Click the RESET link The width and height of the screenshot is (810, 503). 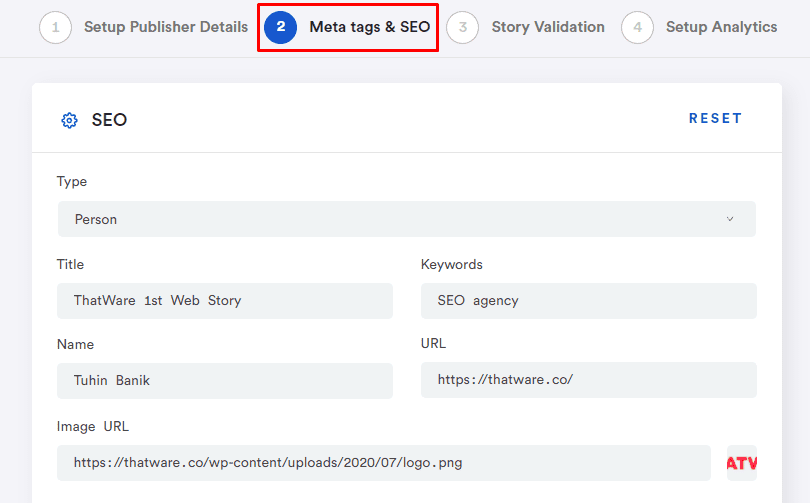[x=715, y=118]
